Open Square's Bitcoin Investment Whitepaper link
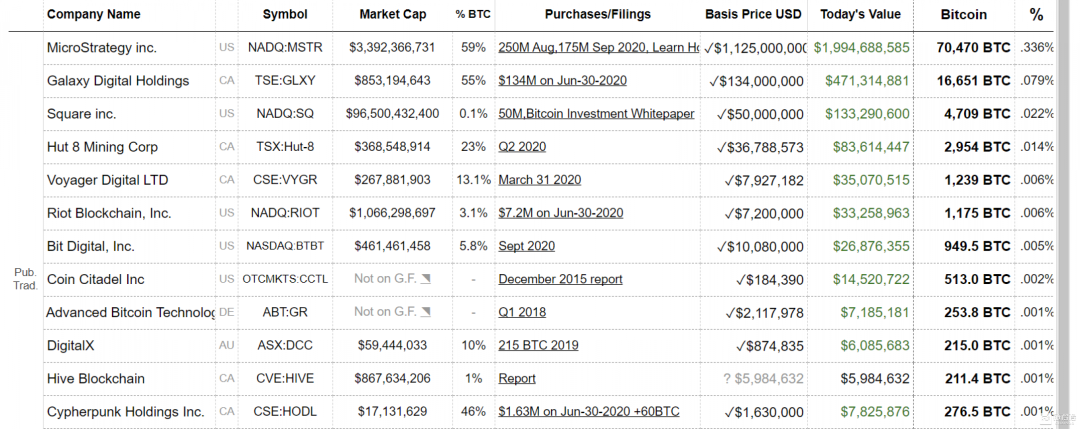The width and height of the screenshot is (1080, 429). point(596,114)
